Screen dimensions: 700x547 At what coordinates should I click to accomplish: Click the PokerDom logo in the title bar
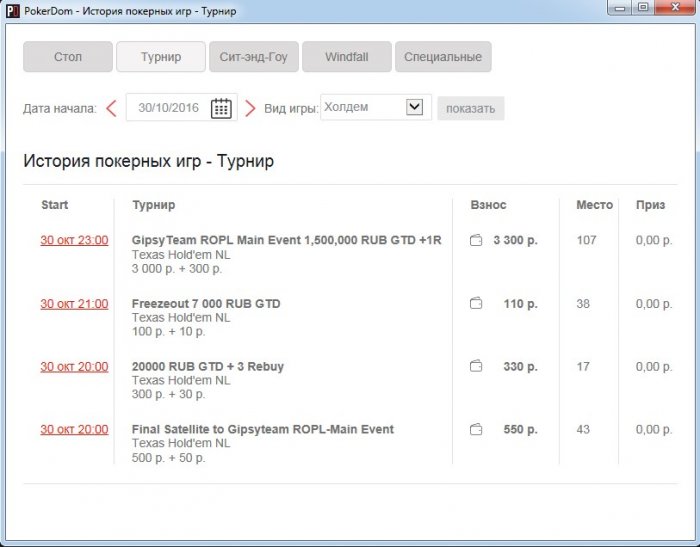click(x=13, y=11)
